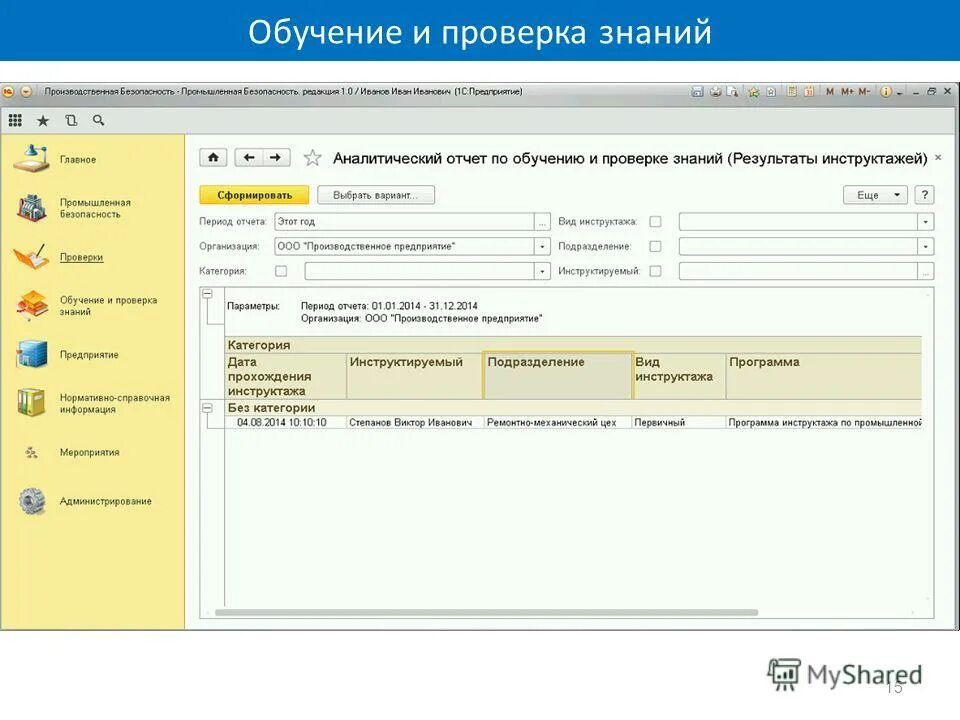Open the 'Организация' dropdown list
Image resolution: width=960 pixels, height=720 pixels.
pyautogui.click(x=540, y=245)
